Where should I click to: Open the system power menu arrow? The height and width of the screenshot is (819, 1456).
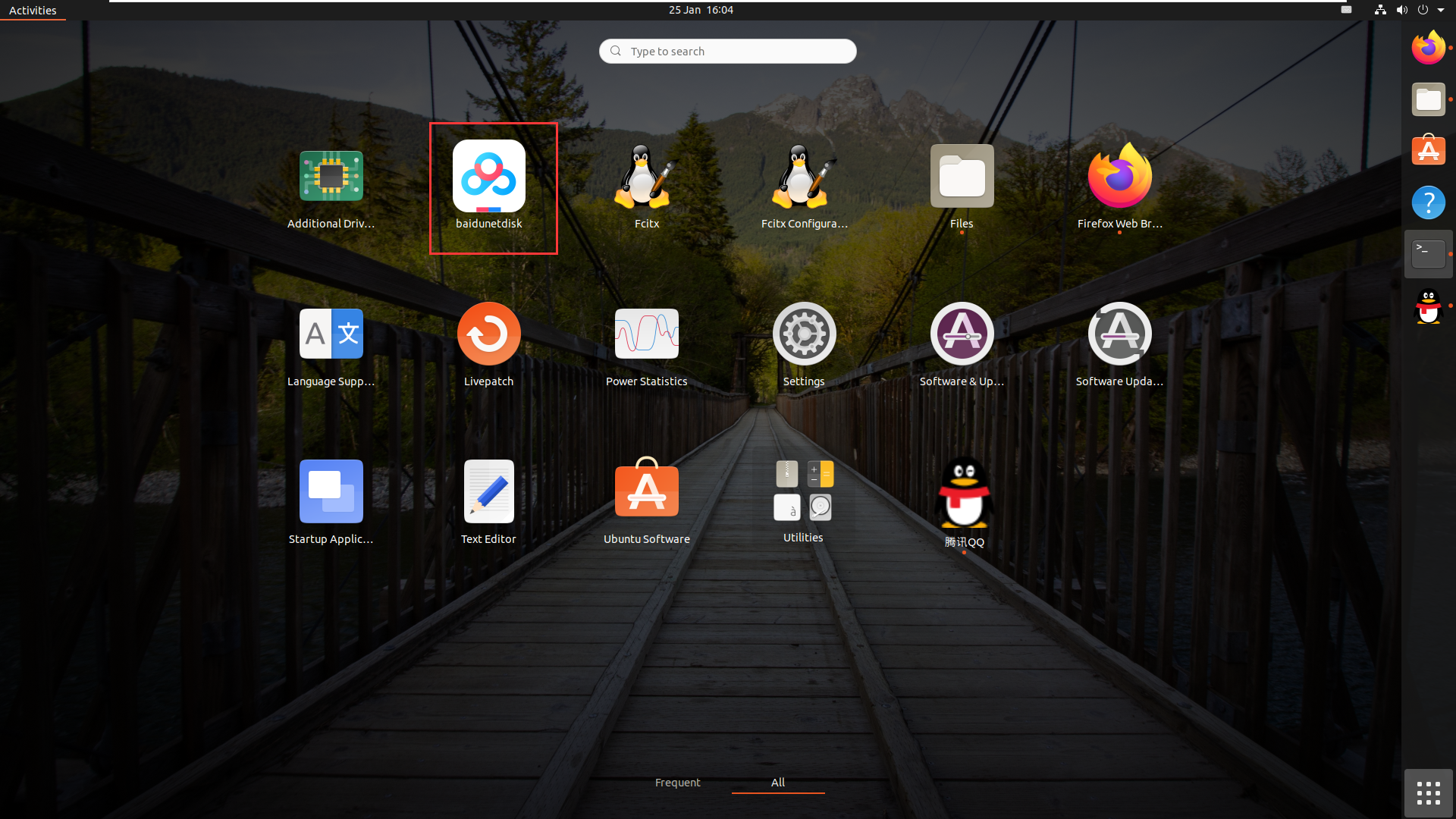tap(1441, 10)
